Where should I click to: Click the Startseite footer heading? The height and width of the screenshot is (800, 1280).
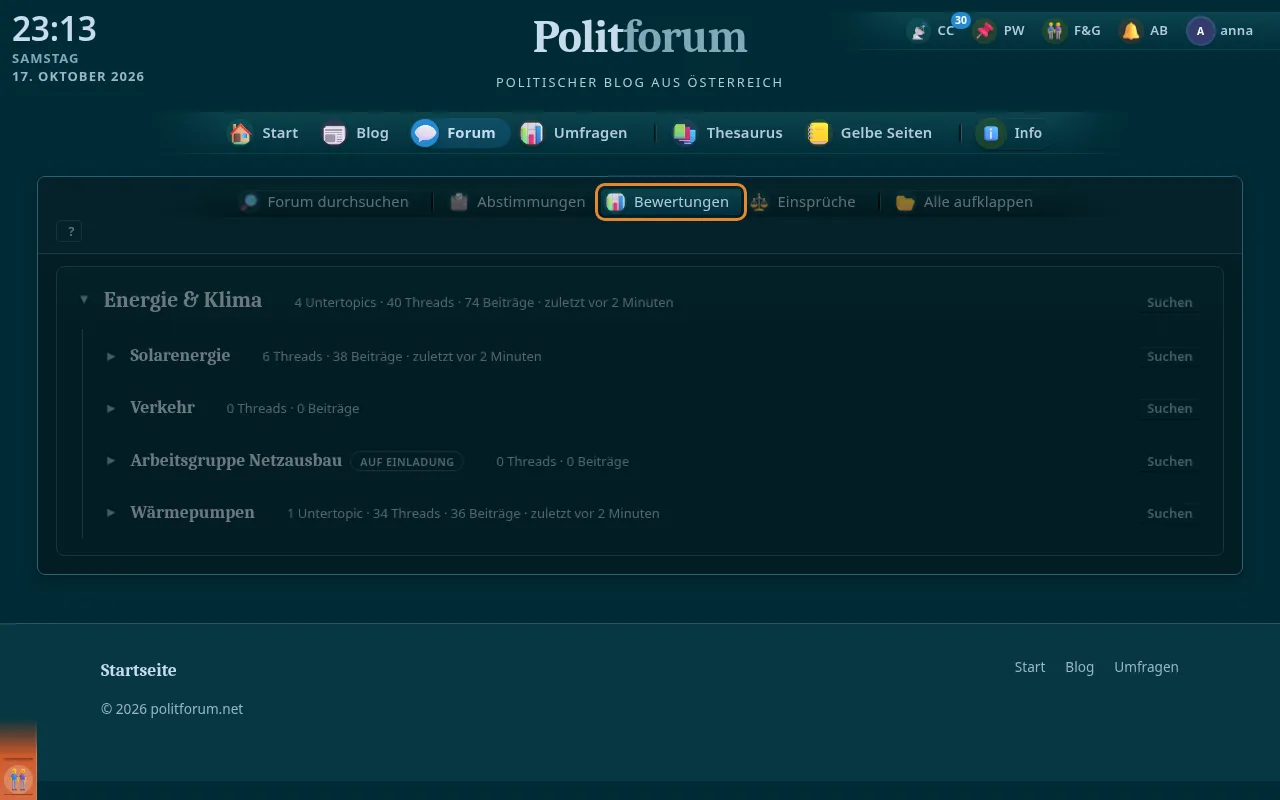tap(138, 670)
